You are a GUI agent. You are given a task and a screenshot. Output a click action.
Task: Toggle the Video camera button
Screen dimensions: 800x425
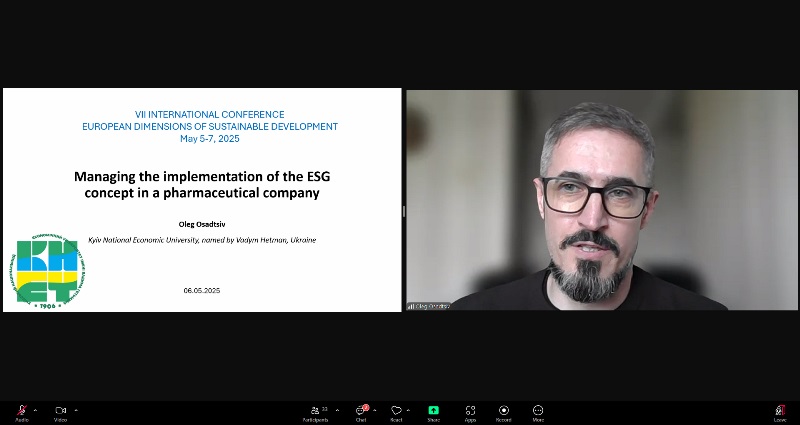coord(60,412)
